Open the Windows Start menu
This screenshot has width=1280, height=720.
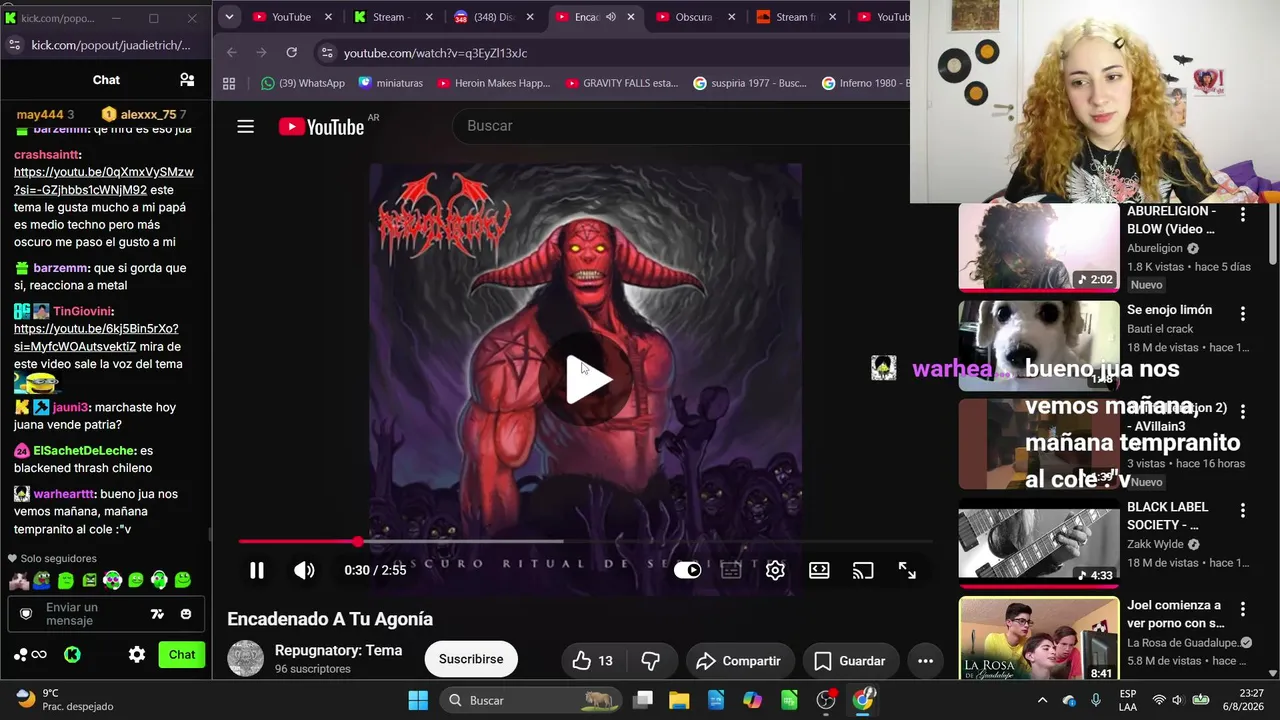coord(418,700)
